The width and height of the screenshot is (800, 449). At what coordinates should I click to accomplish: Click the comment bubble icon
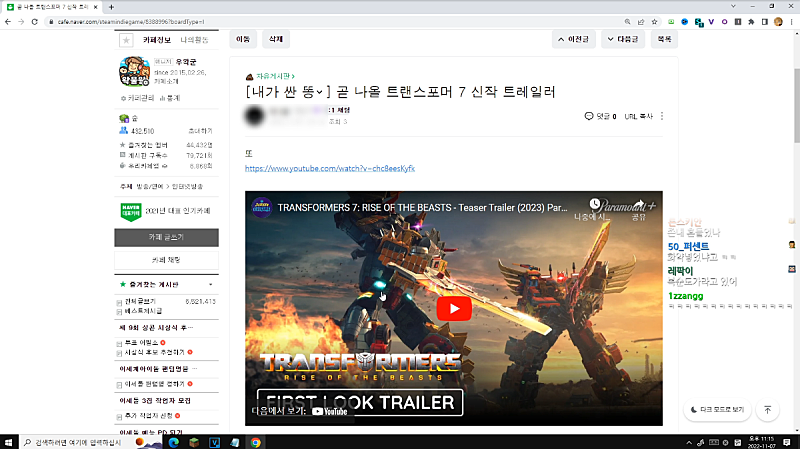(588, 116)
